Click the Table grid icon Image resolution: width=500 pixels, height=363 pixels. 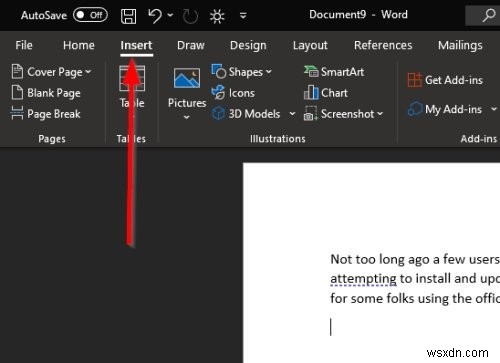click(132, 78)
